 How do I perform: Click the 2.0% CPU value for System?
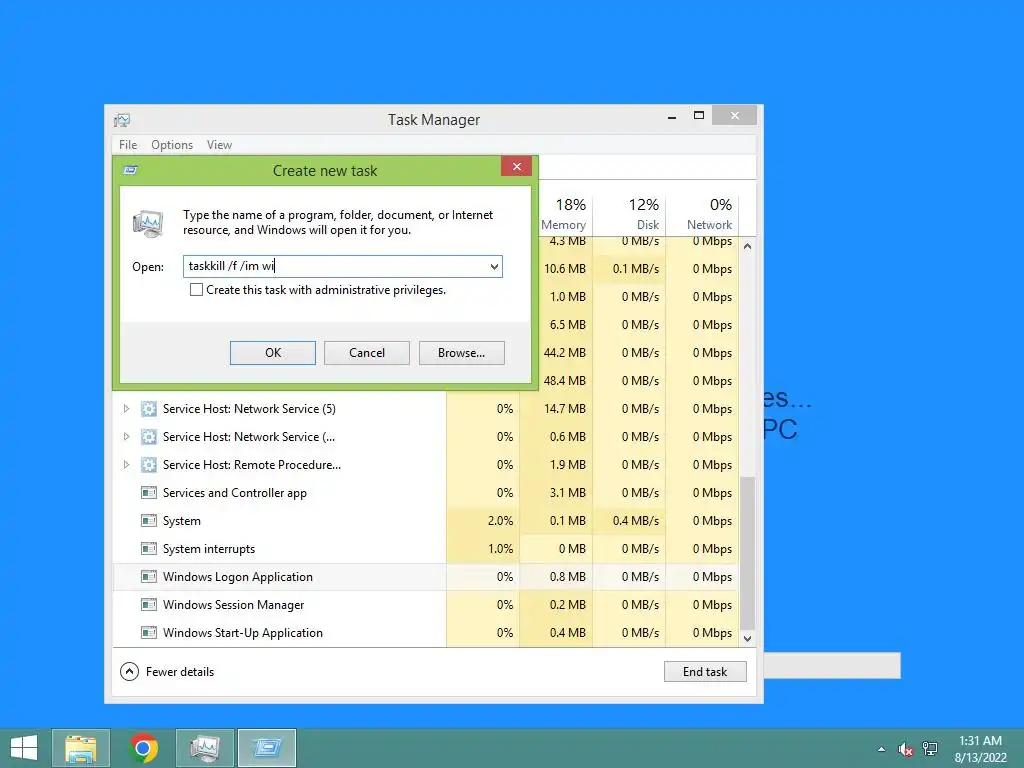pos(500,521)
